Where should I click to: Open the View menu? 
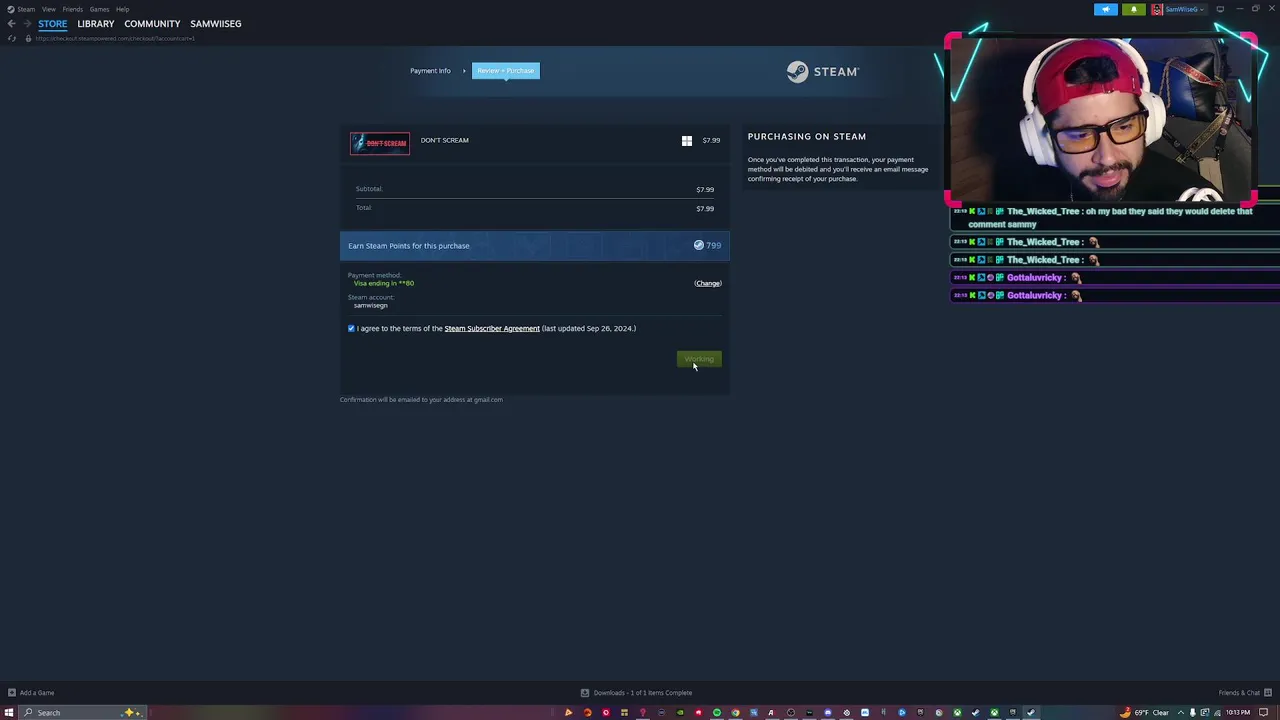pos(48,9)
